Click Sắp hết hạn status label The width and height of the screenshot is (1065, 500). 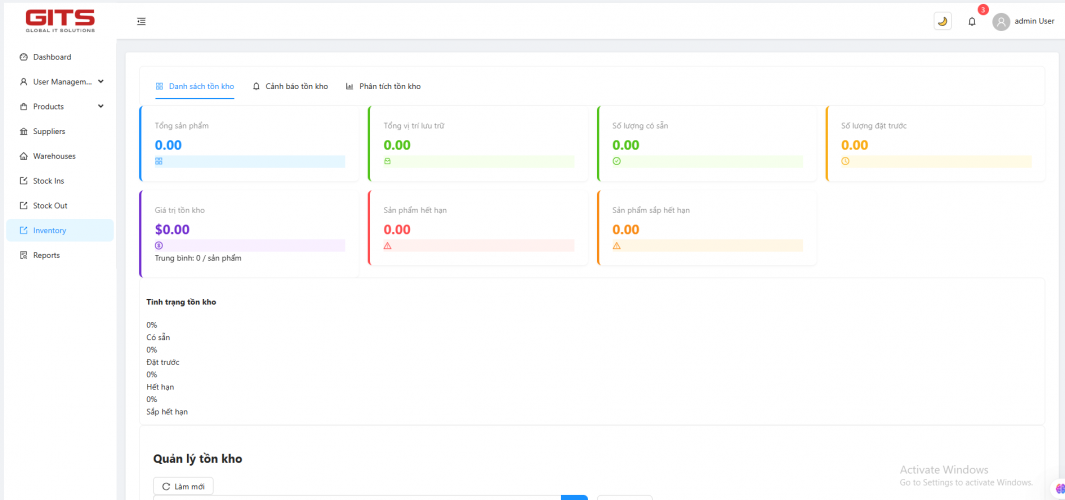click(167, 412)
